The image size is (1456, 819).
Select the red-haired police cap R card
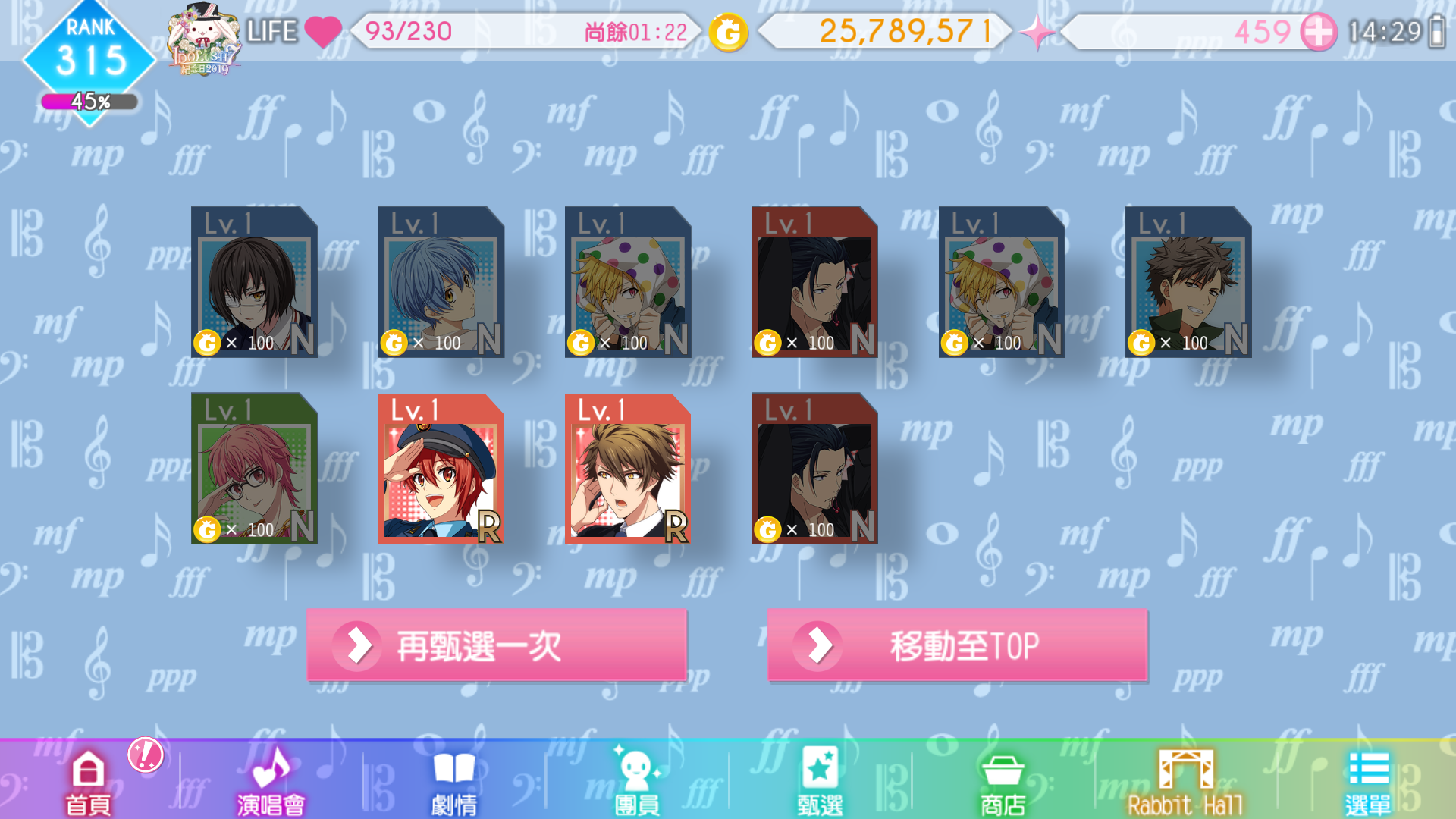tap(441, 468)
